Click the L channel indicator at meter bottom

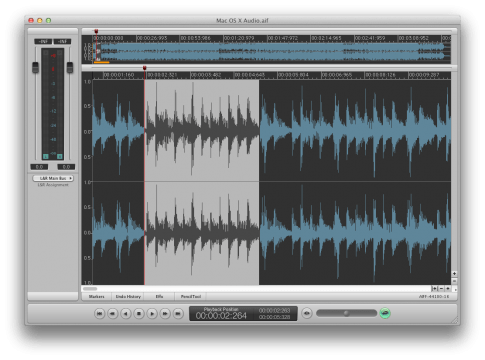[46, 156]
